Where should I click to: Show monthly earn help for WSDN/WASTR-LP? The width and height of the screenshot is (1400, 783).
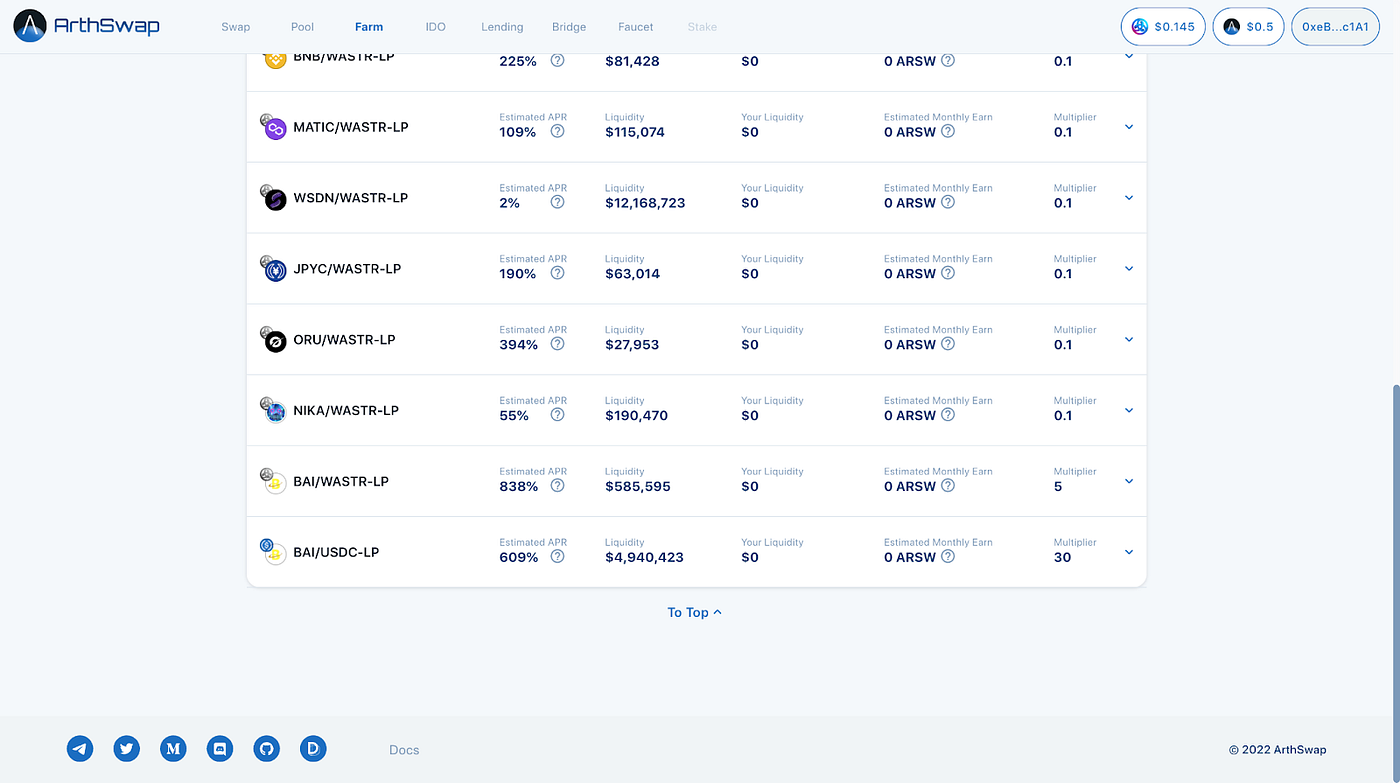[x=948, y=202]
